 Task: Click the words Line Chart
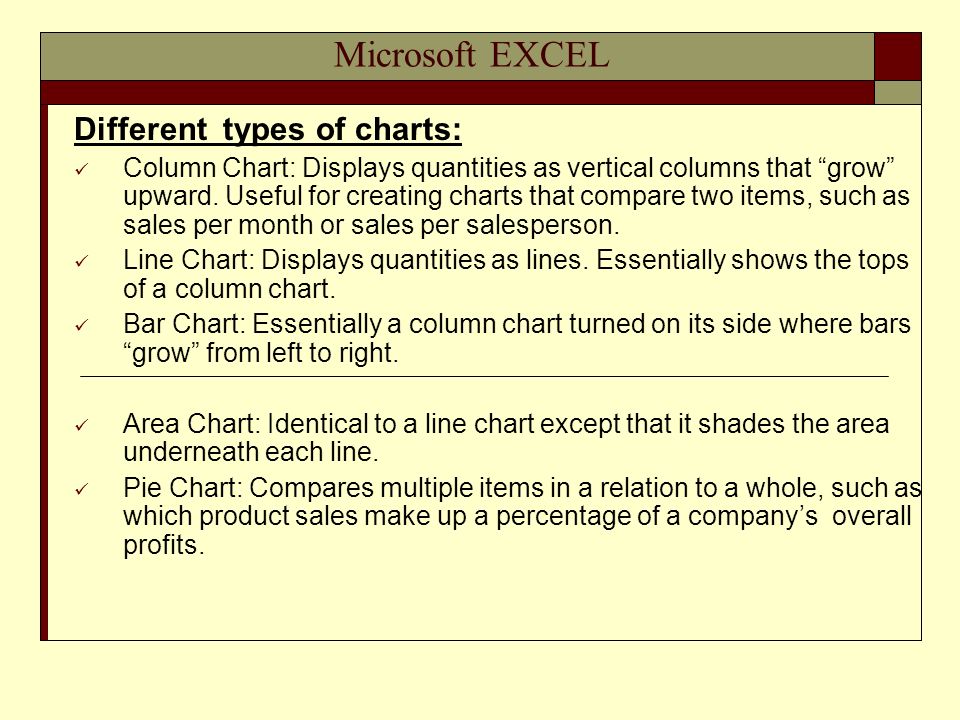point(185,260)
